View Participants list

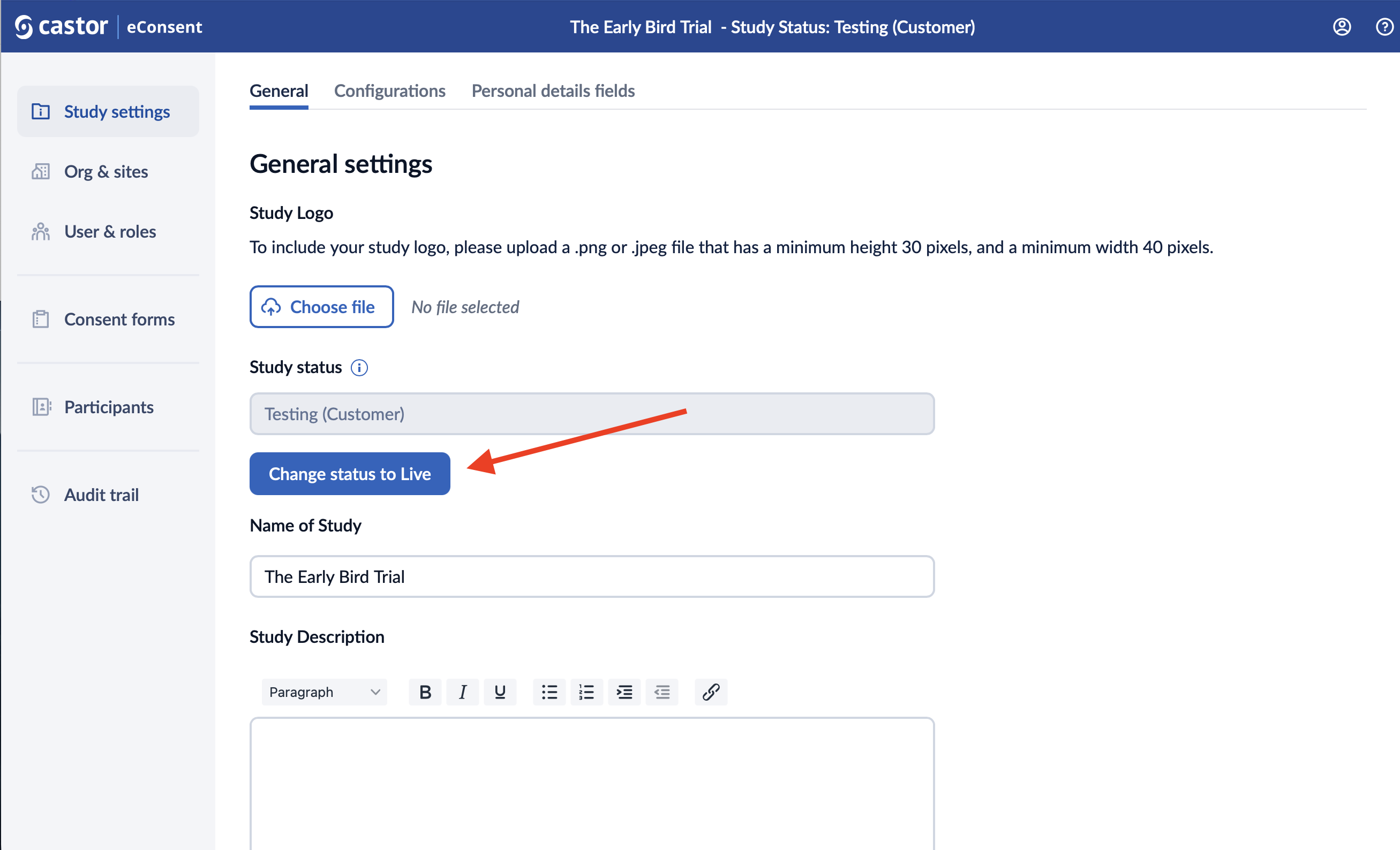pyautogui.click(x=108, y=407)
